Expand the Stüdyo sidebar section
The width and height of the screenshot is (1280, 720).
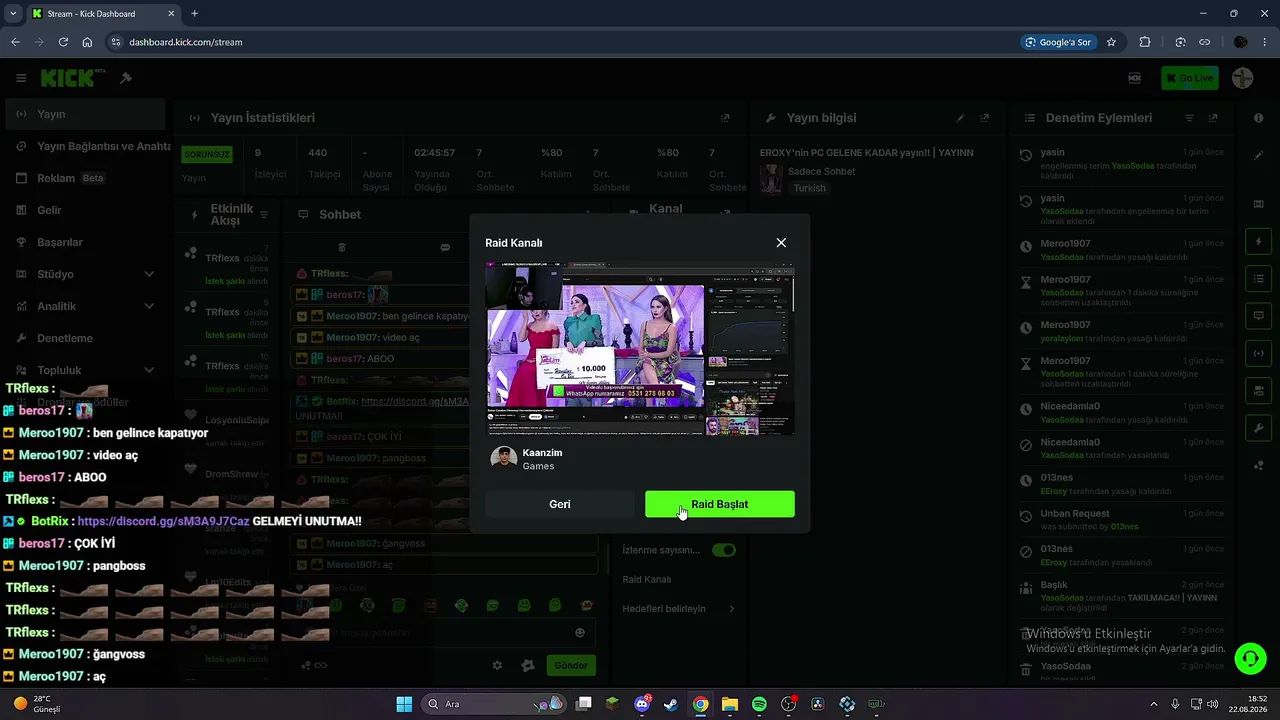(85, 274)
